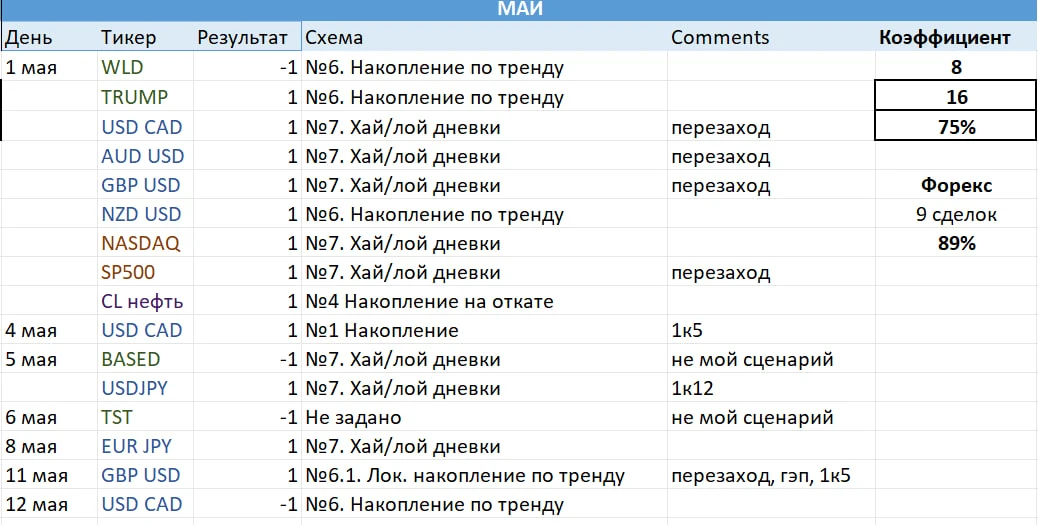This screenshot has width=1038, height=525.
Task: Select the МАЙ title header cell
Action: pyautogui.click(x=519, y=10)
